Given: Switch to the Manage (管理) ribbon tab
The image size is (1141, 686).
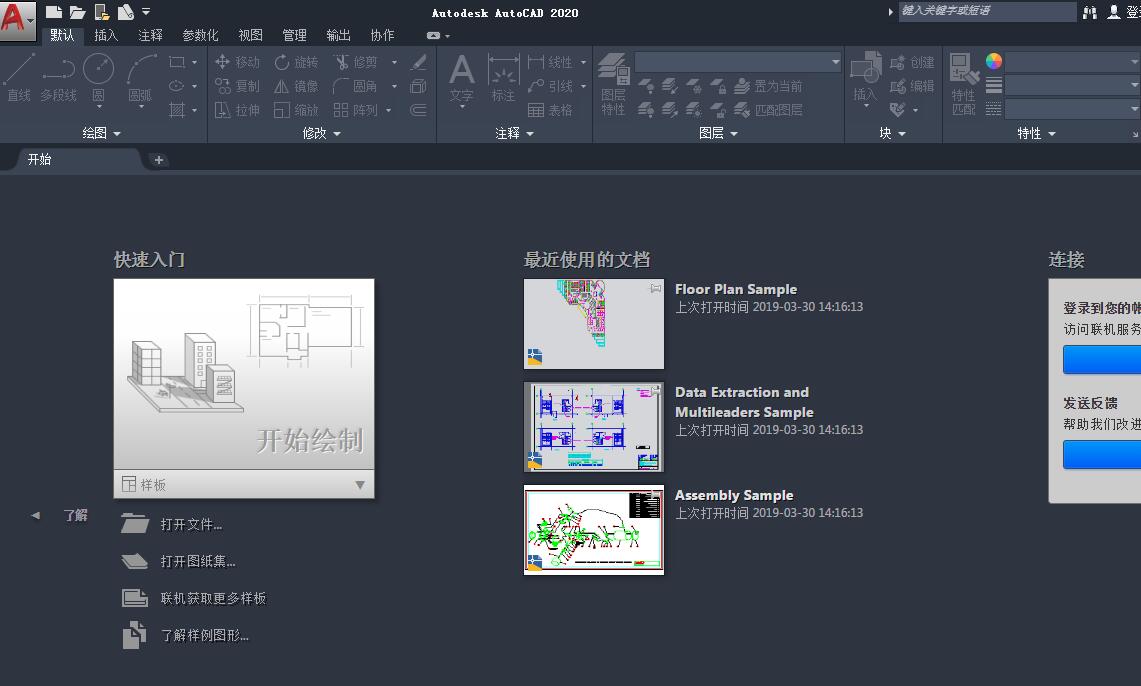Looking at the screenshot, I should [294, 35].
